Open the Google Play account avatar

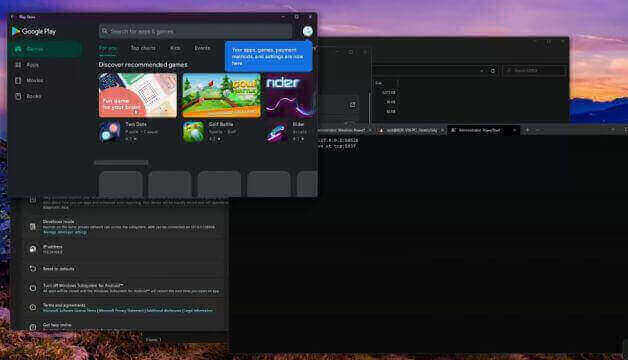[307, 31]
